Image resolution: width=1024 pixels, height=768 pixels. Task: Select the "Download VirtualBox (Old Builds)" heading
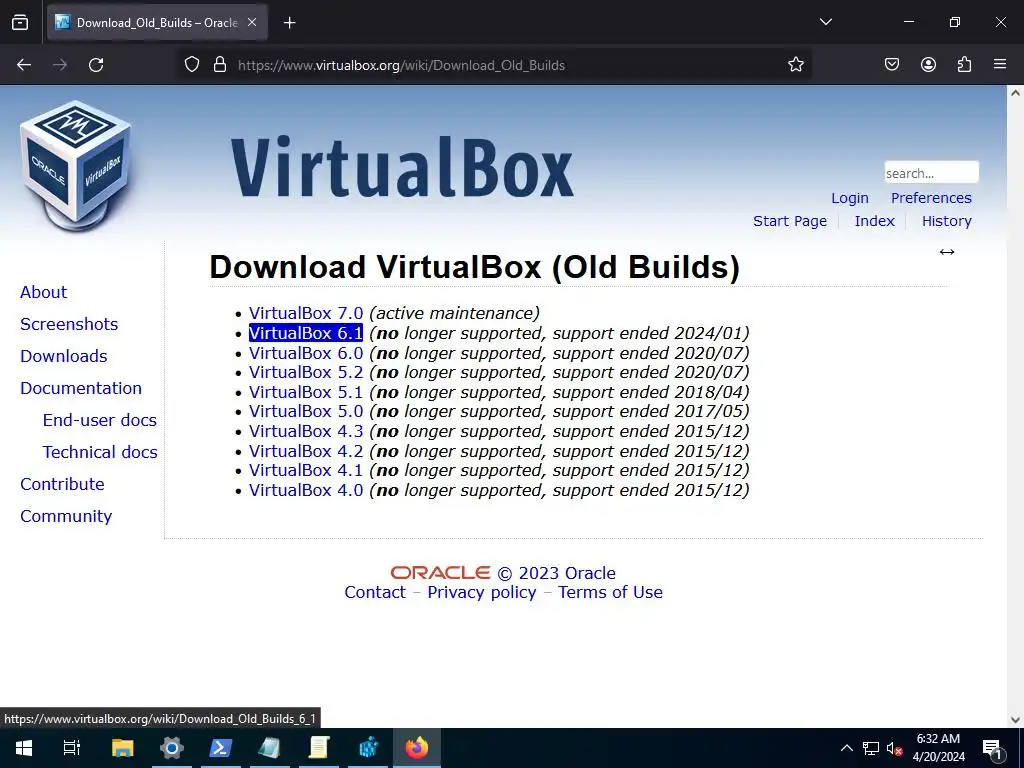coord(475,267)
